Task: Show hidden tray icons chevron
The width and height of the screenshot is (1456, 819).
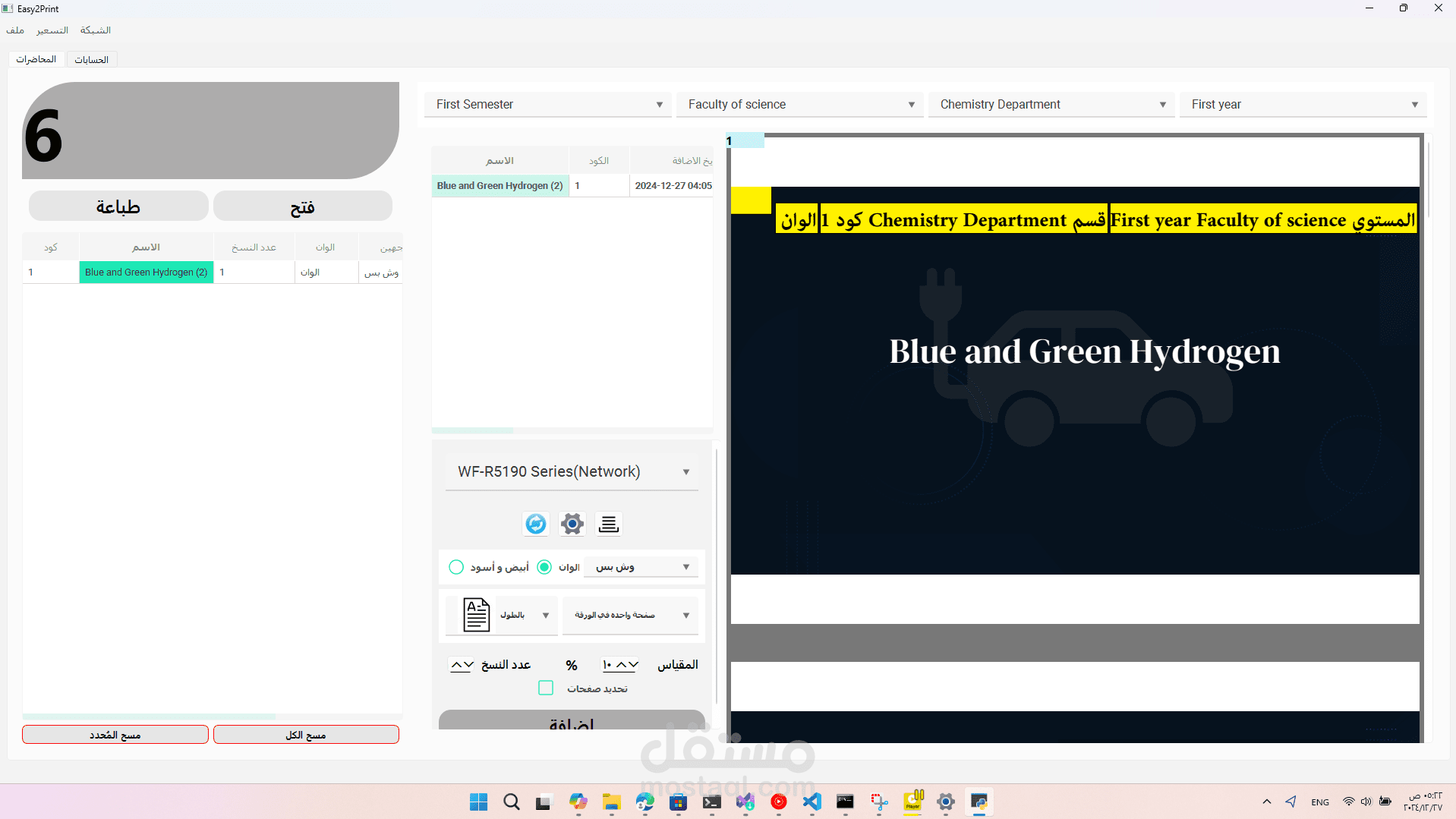Action: click(x=1267, y=802)
